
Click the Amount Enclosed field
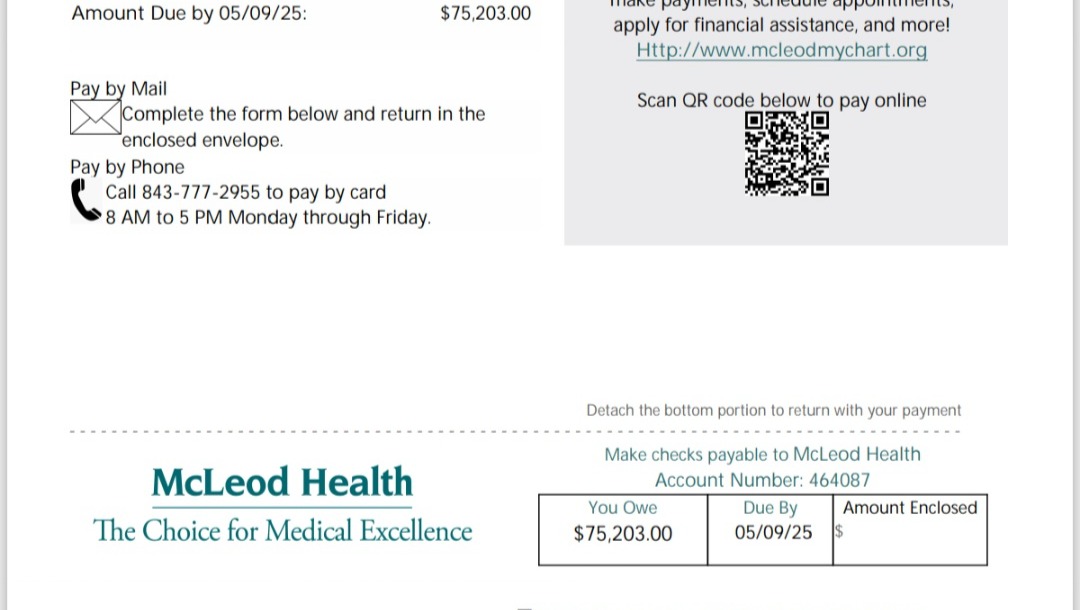(910, 530)
